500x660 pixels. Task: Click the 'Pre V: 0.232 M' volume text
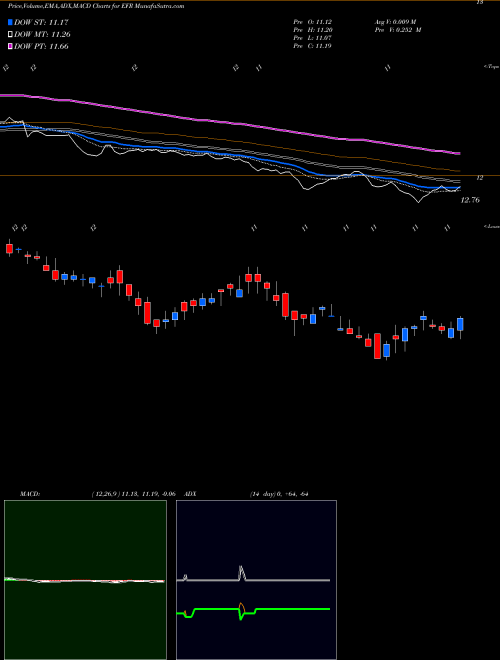click(x=398, y=30)
